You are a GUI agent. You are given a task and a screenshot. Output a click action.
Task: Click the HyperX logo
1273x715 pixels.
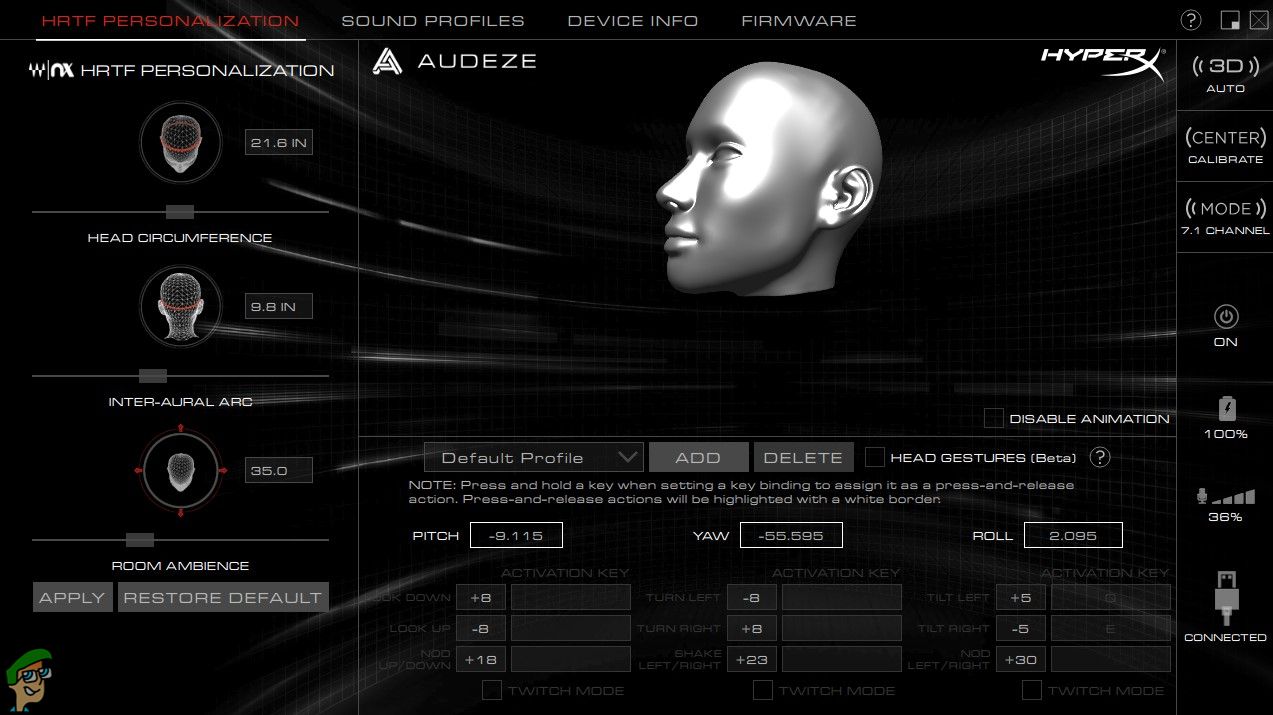(1103, 62)
